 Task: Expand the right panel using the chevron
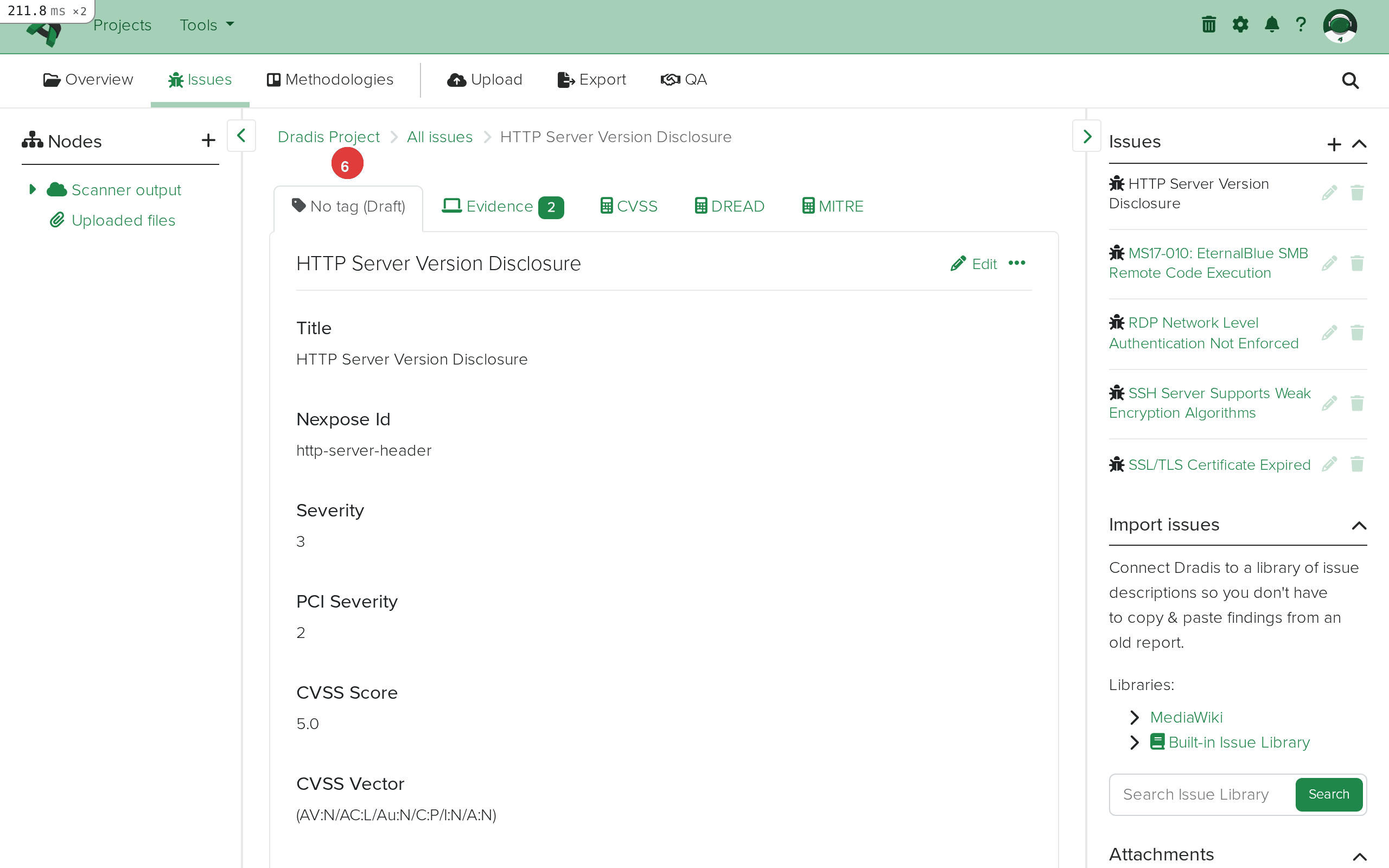(1087, 136)
